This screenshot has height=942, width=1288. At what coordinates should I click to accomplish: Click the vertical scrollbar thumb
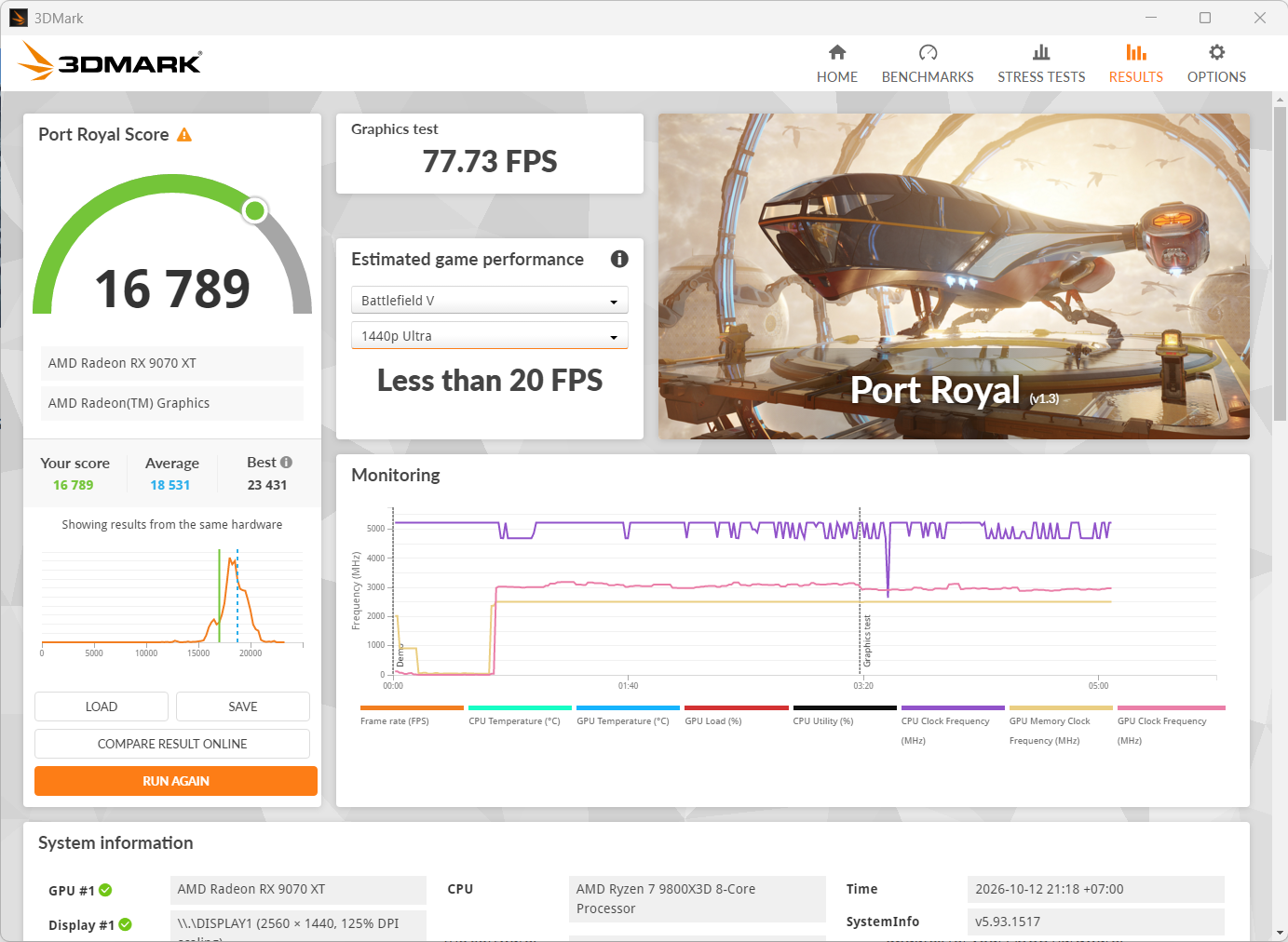(x=1280, y=263)
